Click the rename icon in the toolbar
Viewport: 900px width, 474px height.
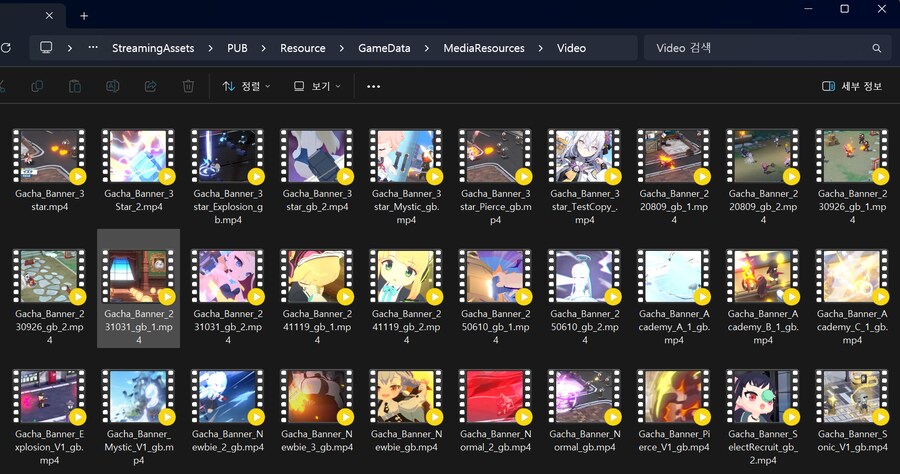click(x=112, y=86)
